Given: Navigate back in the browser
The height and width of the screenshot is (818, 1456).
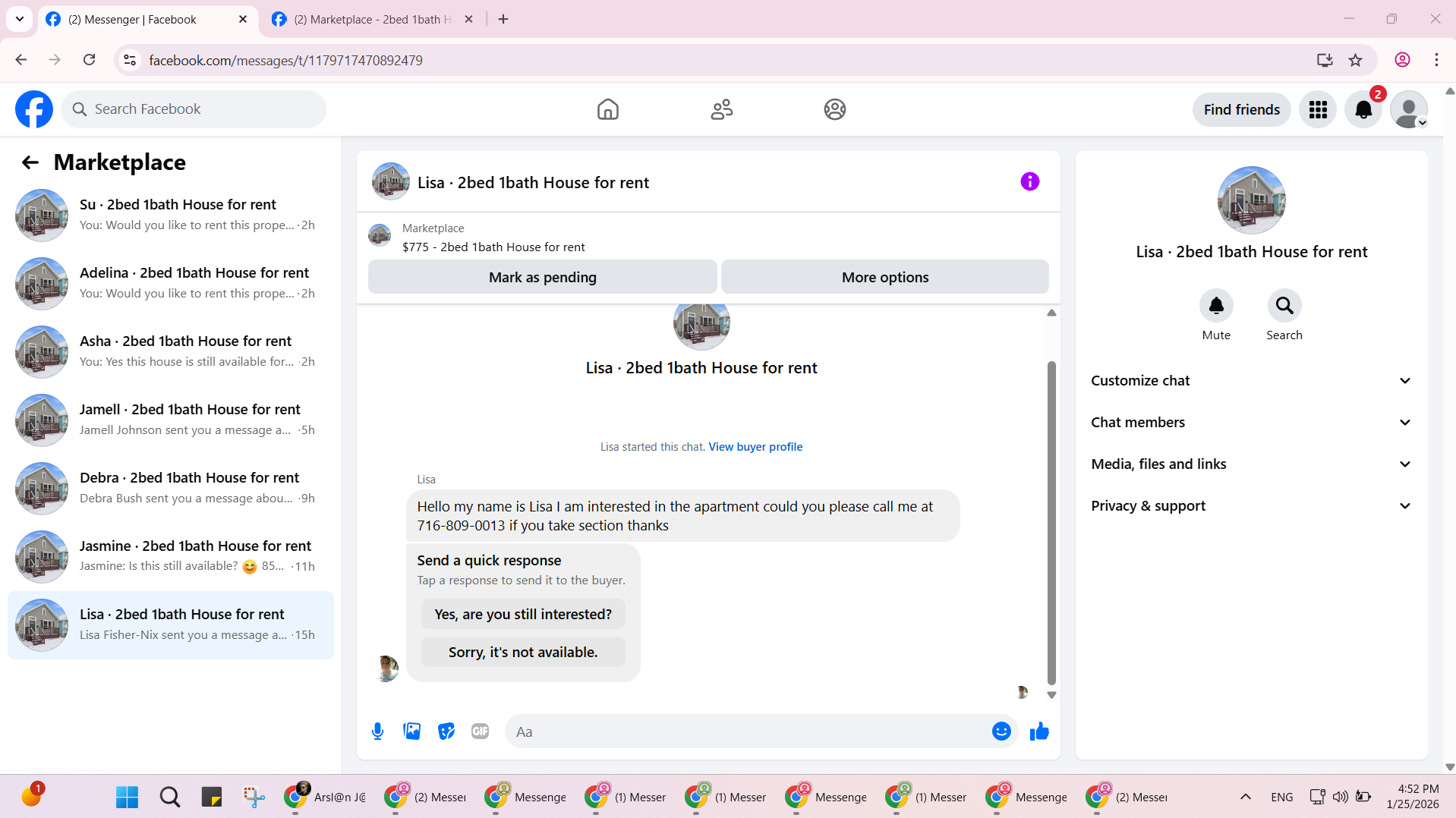Looking at the screenshot, I should point(21,60).
